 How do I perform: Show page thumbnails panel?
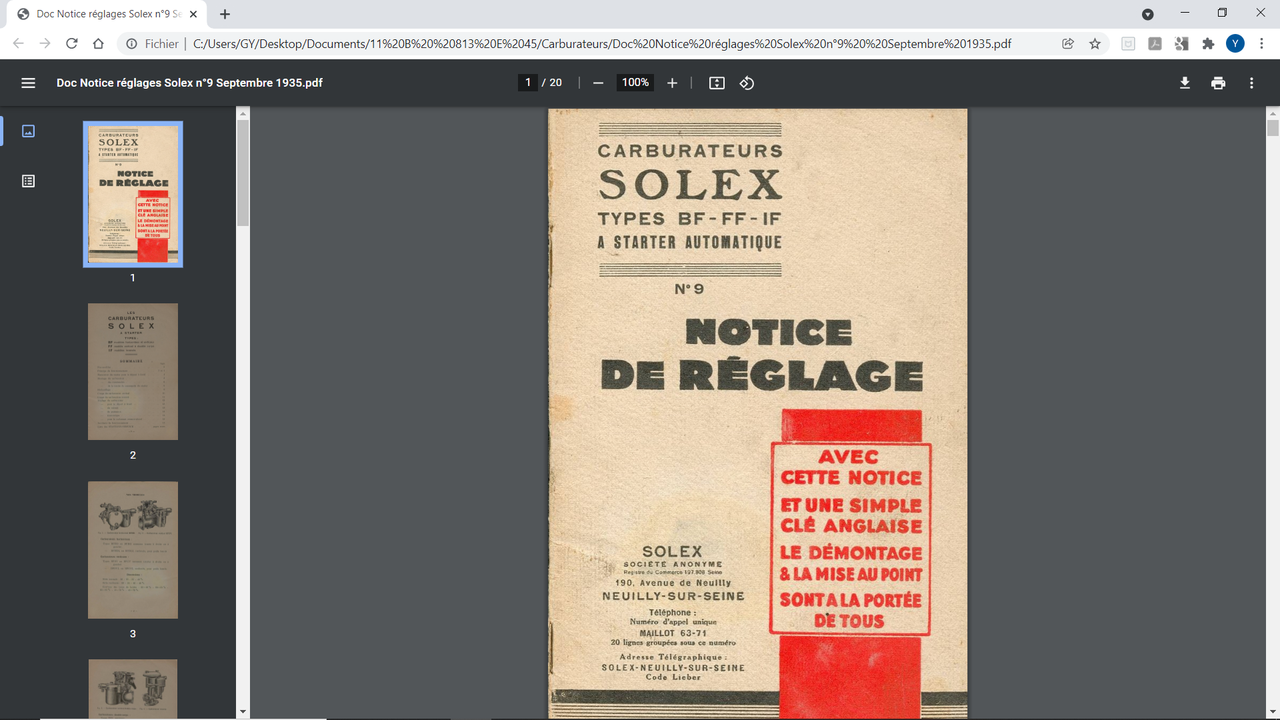pyautogui.click(x=28, y=131)
